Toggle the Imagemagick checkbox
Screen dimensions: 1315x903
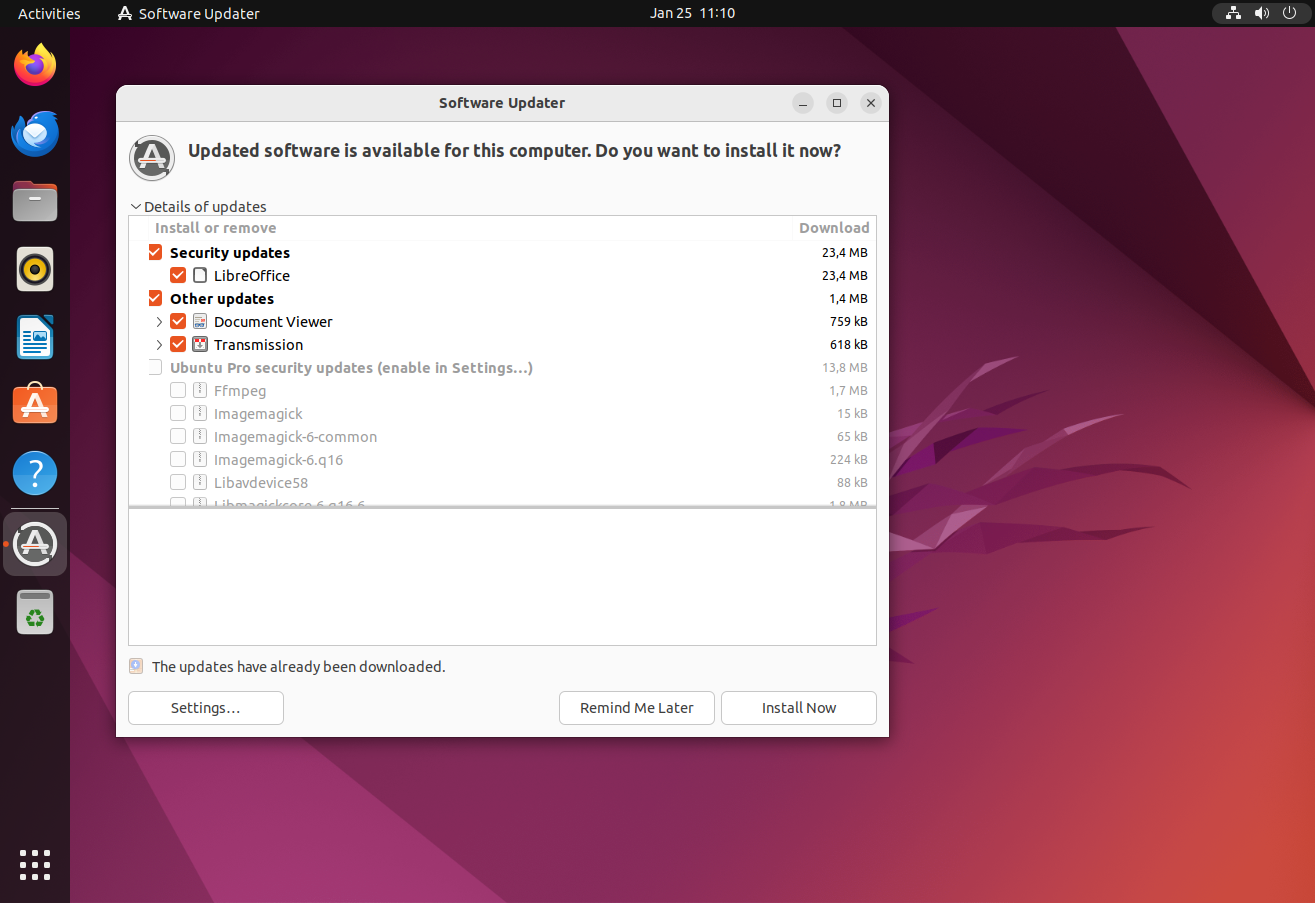(178, 413)
